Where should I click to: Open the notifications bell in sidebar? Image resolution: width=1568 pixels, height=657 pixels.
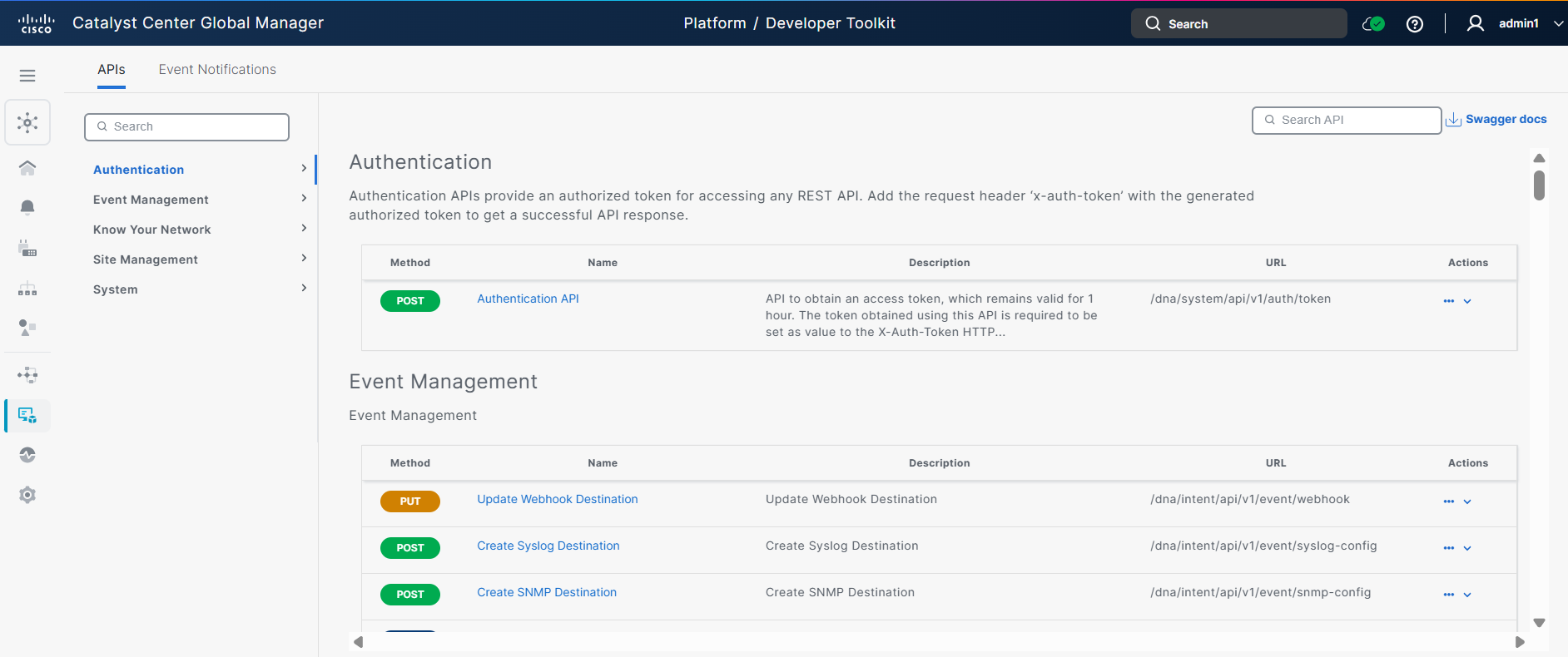[x=27, y=207]
